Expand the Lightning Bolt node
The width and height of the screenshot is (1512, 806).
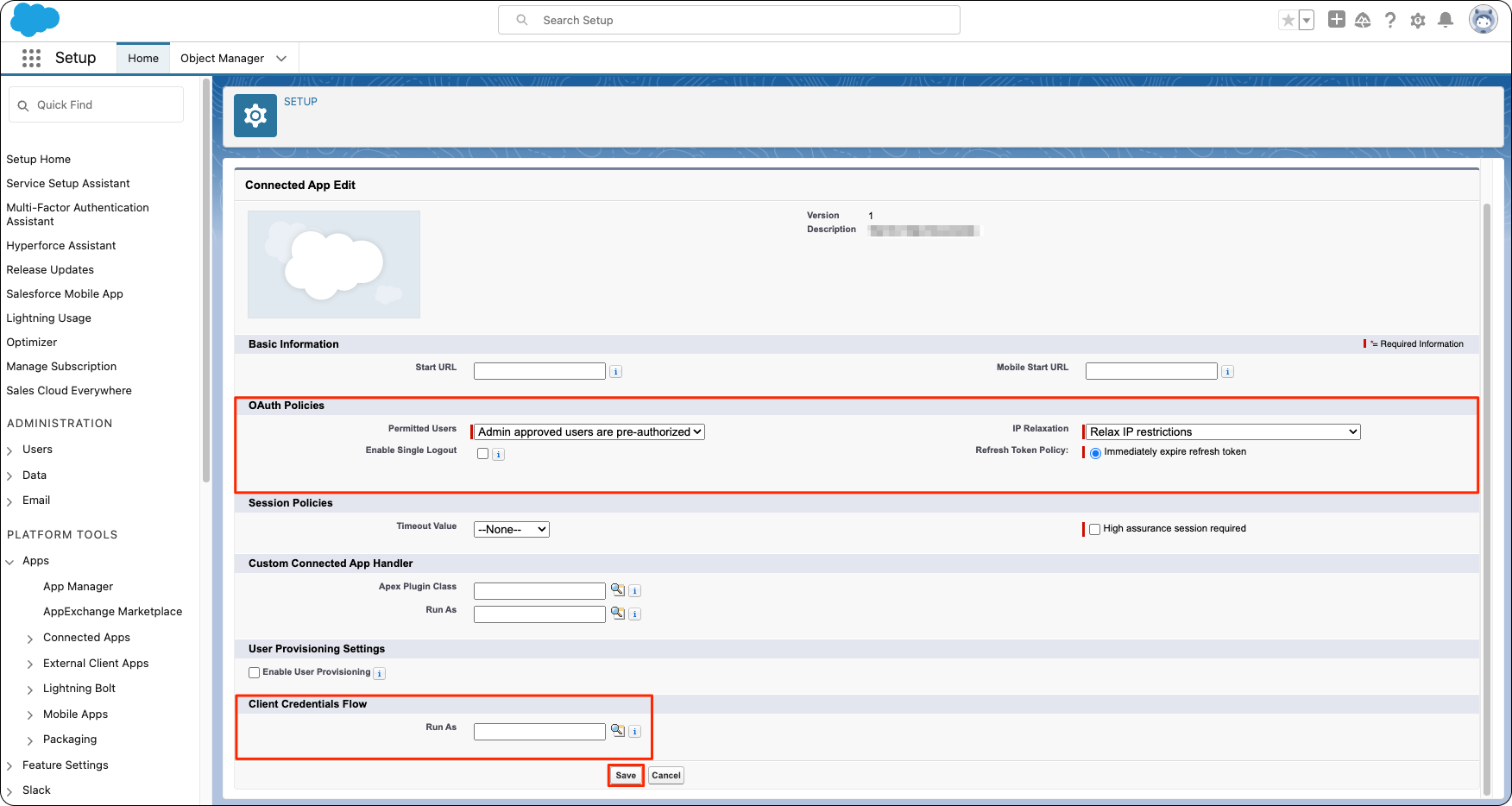30,690
